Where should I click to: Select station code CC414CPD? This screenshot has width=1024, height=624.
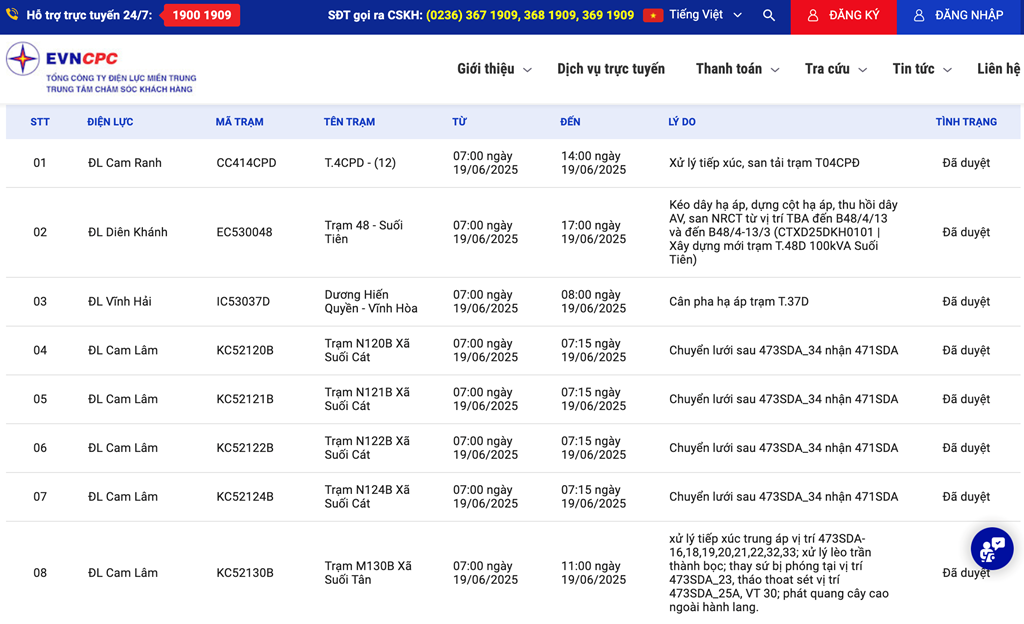coord(246,163)
